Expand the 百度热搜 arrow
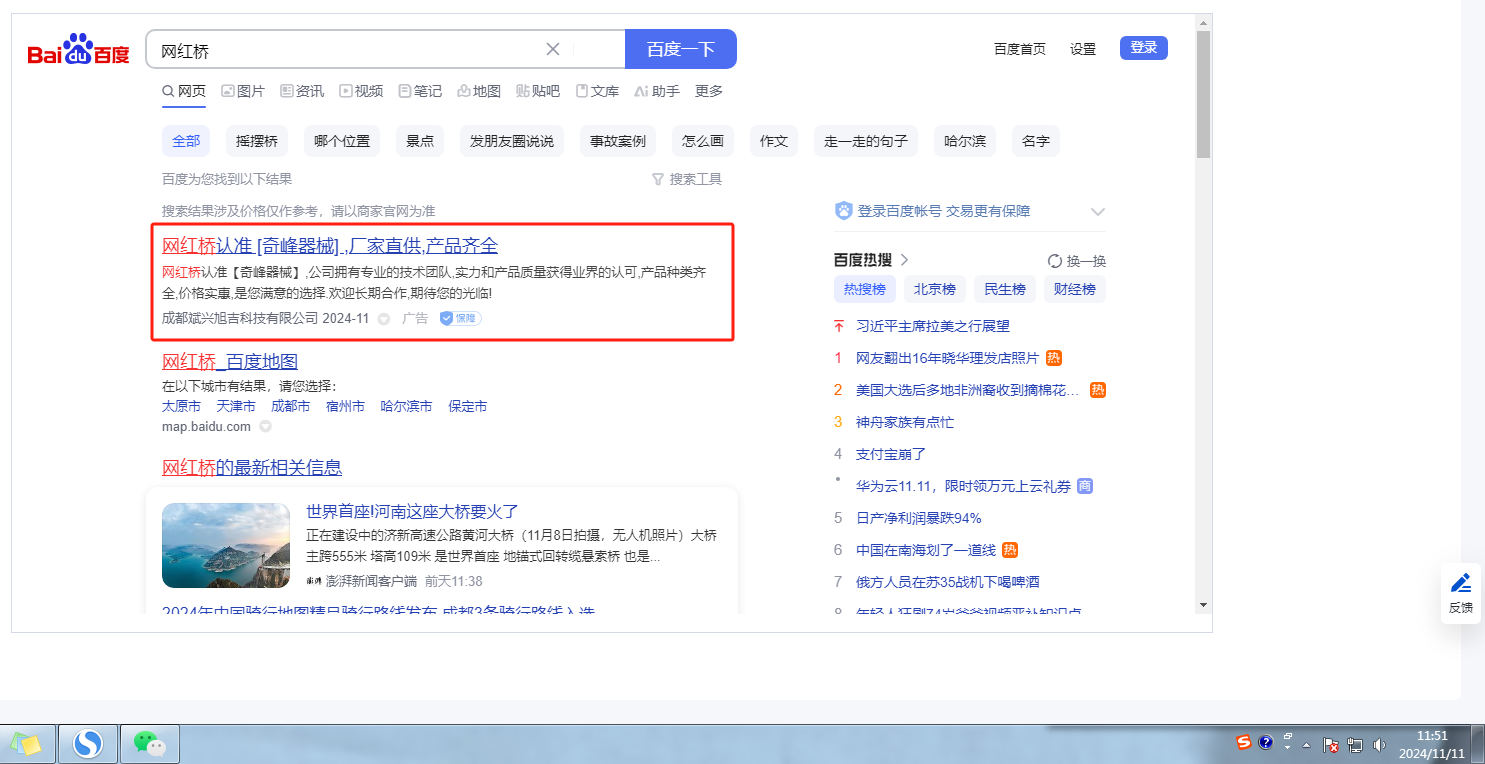Screen dimensions: 1485x764 tap(904, 260)
